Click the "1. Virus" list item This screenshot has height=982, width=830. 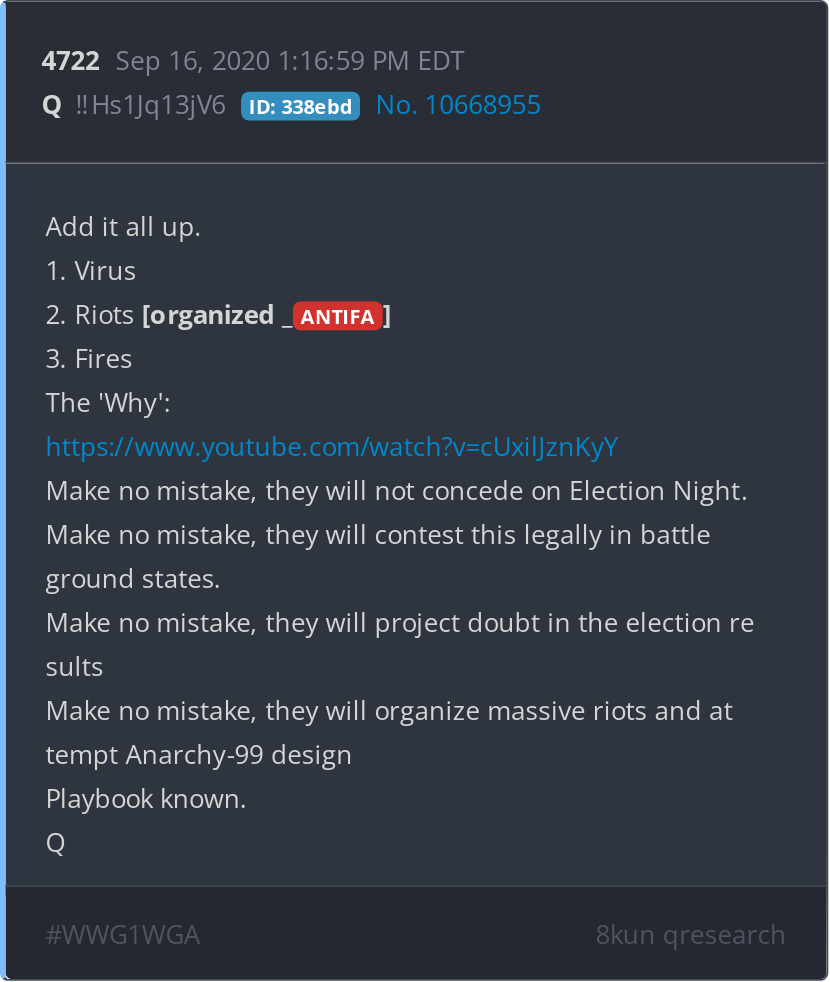[91, 271]
